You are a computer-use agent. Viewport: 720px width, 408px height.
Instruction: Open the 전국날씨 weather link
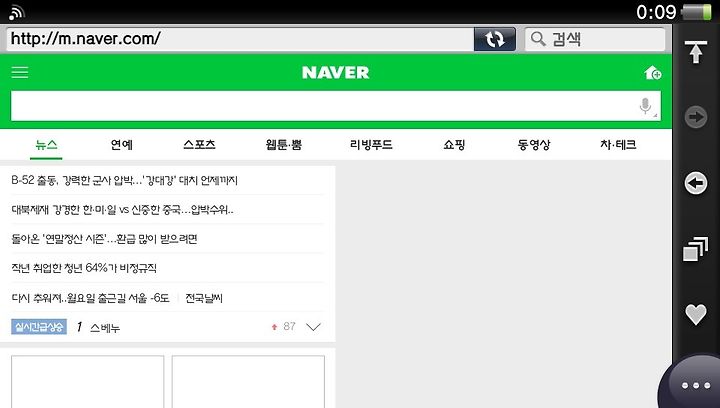[x=204, y=298]
